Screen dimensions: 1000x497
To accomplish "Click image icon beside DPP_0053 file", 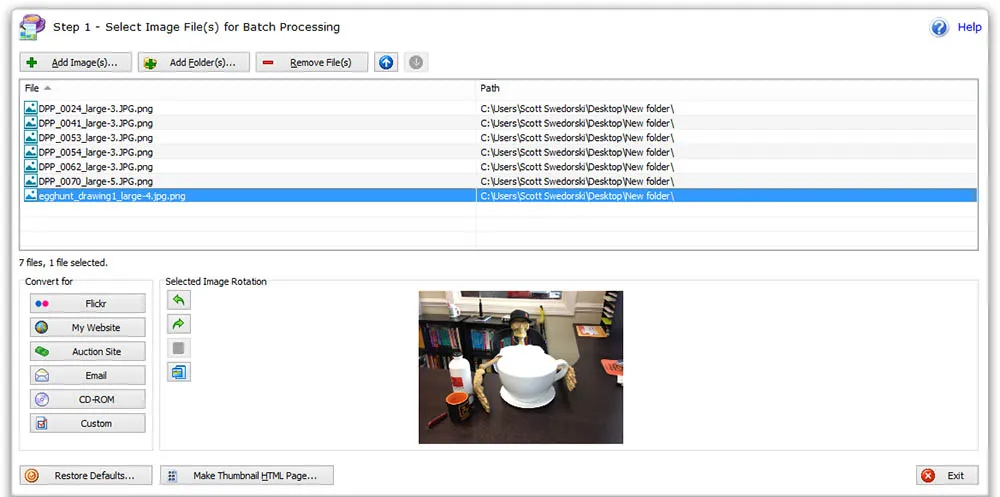I will click(x=31, y=137).
